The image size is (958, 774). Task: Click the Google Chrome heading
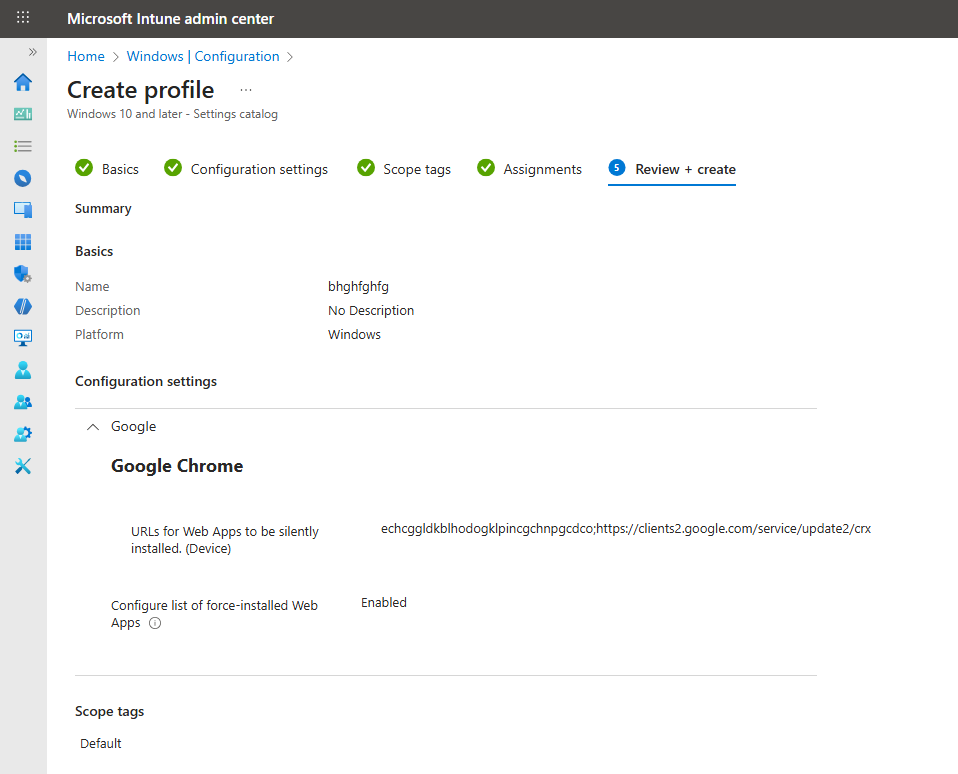177,466
